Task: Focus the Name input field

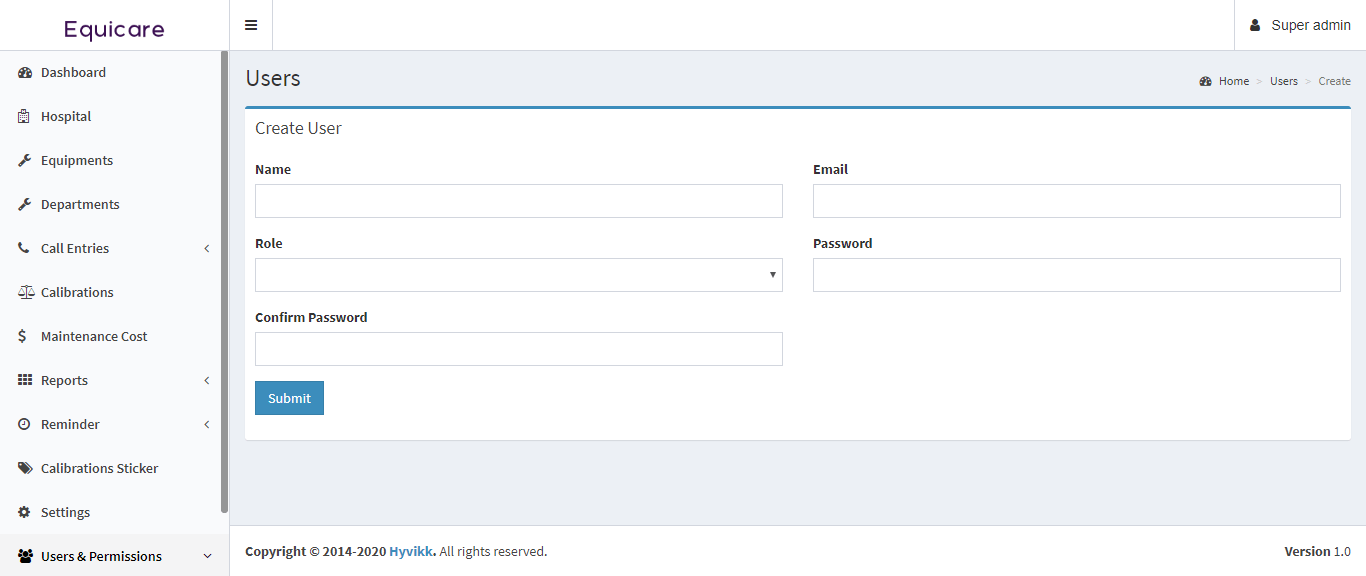Action: (x=519, y=201)
